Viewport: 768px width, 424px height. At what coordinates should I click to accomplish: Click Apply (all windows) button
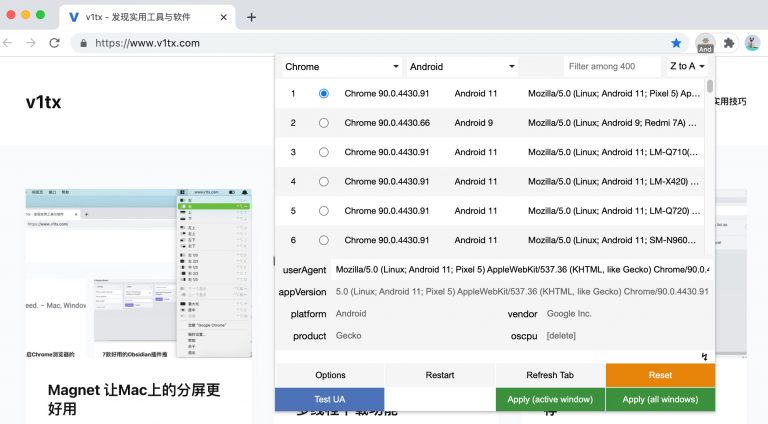coord(660,400)
